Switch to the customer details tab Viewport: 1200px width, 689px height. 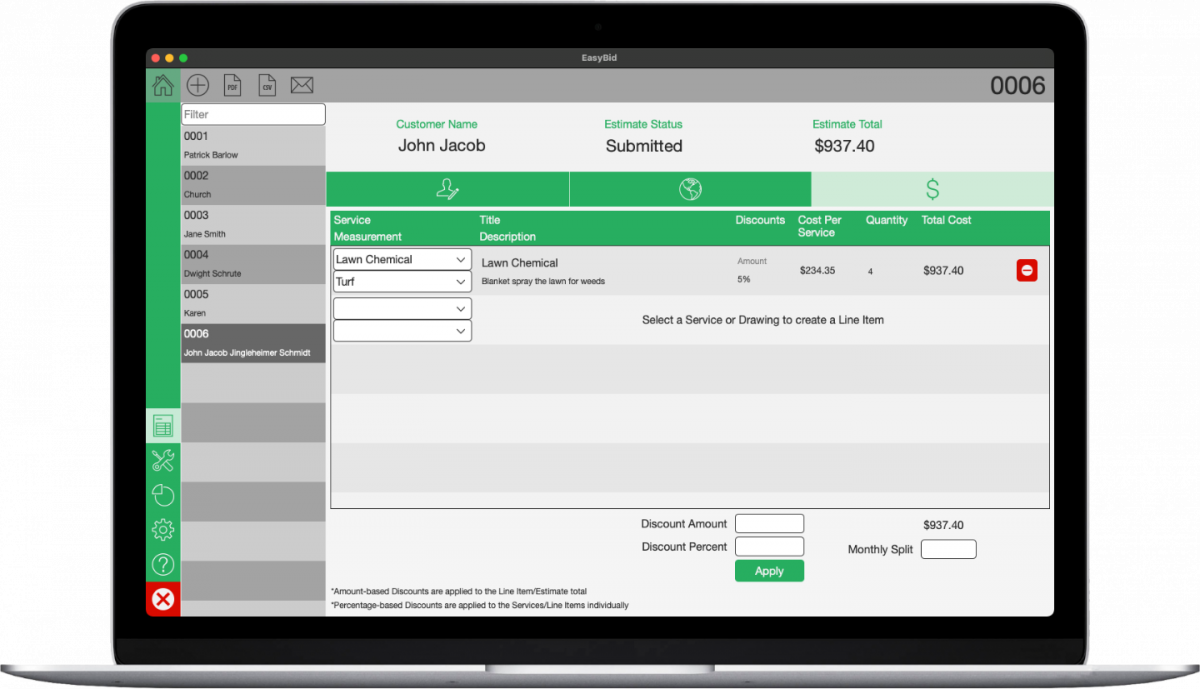click(x=447, y=188)
